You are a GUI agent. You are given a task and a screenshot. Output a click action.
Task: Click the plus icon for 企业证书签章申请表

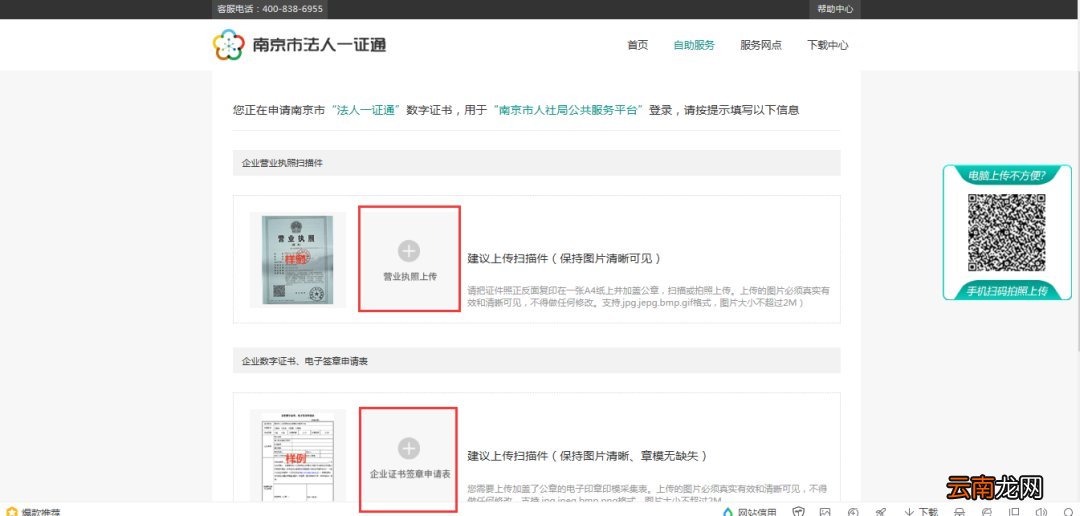409,448
